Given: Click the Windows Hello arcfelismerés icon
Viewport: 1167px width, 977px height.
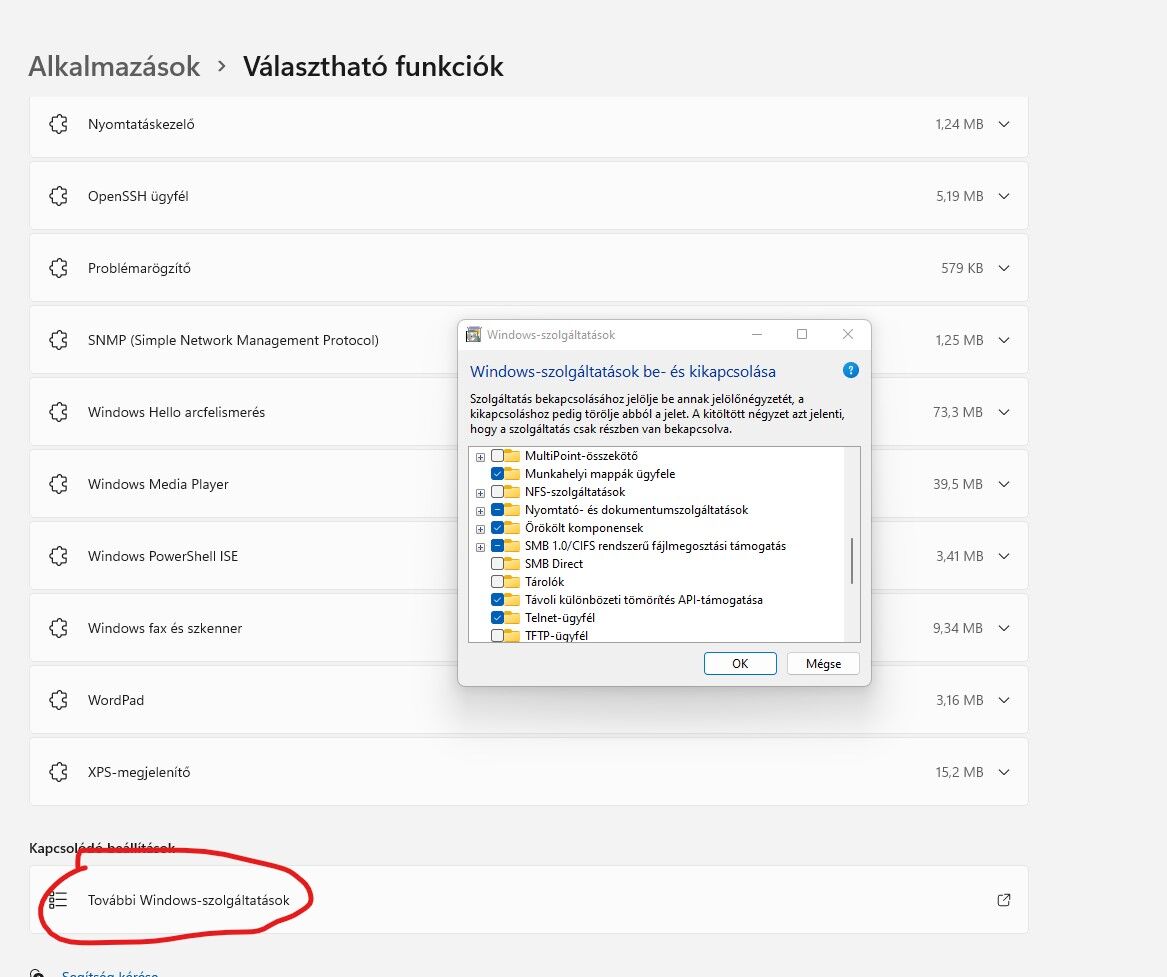Looking at the screenshot, I should click(x=58, y=412).
